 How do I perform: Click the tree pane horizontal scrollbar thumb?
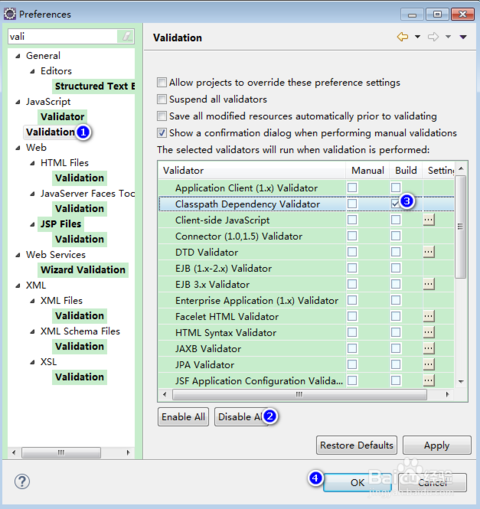[x=61, y=452]
